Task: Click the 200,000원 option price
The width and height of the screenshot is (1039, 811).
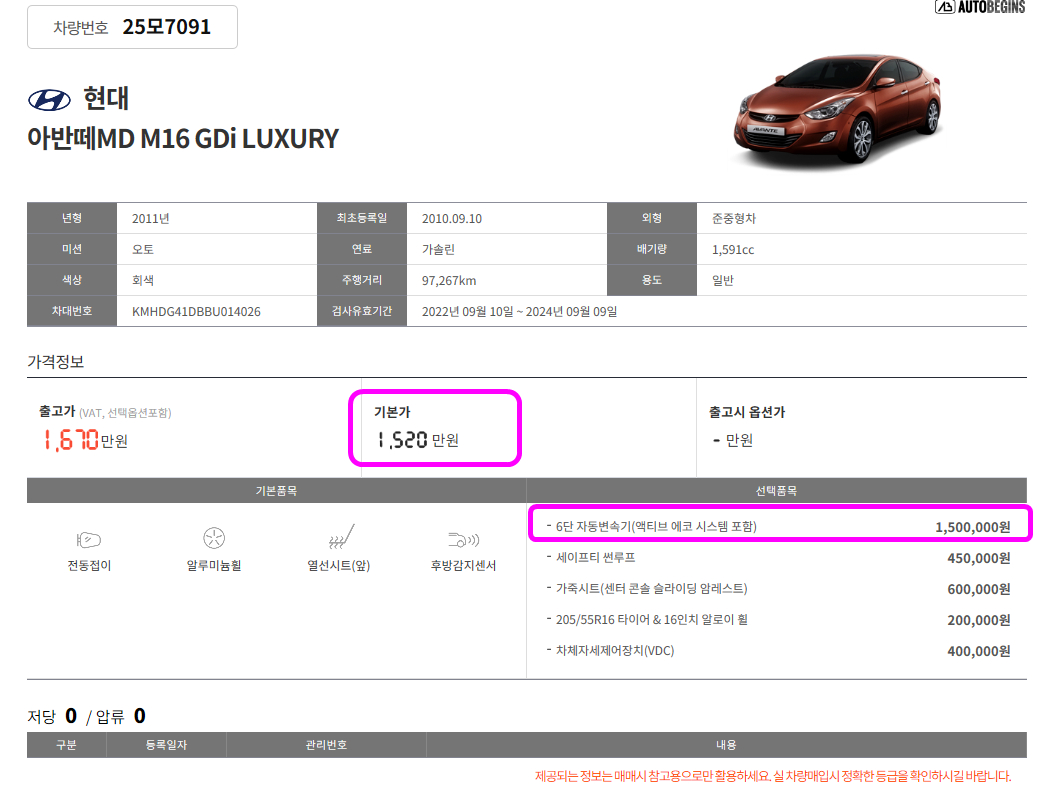Action: tap(979, 621)
